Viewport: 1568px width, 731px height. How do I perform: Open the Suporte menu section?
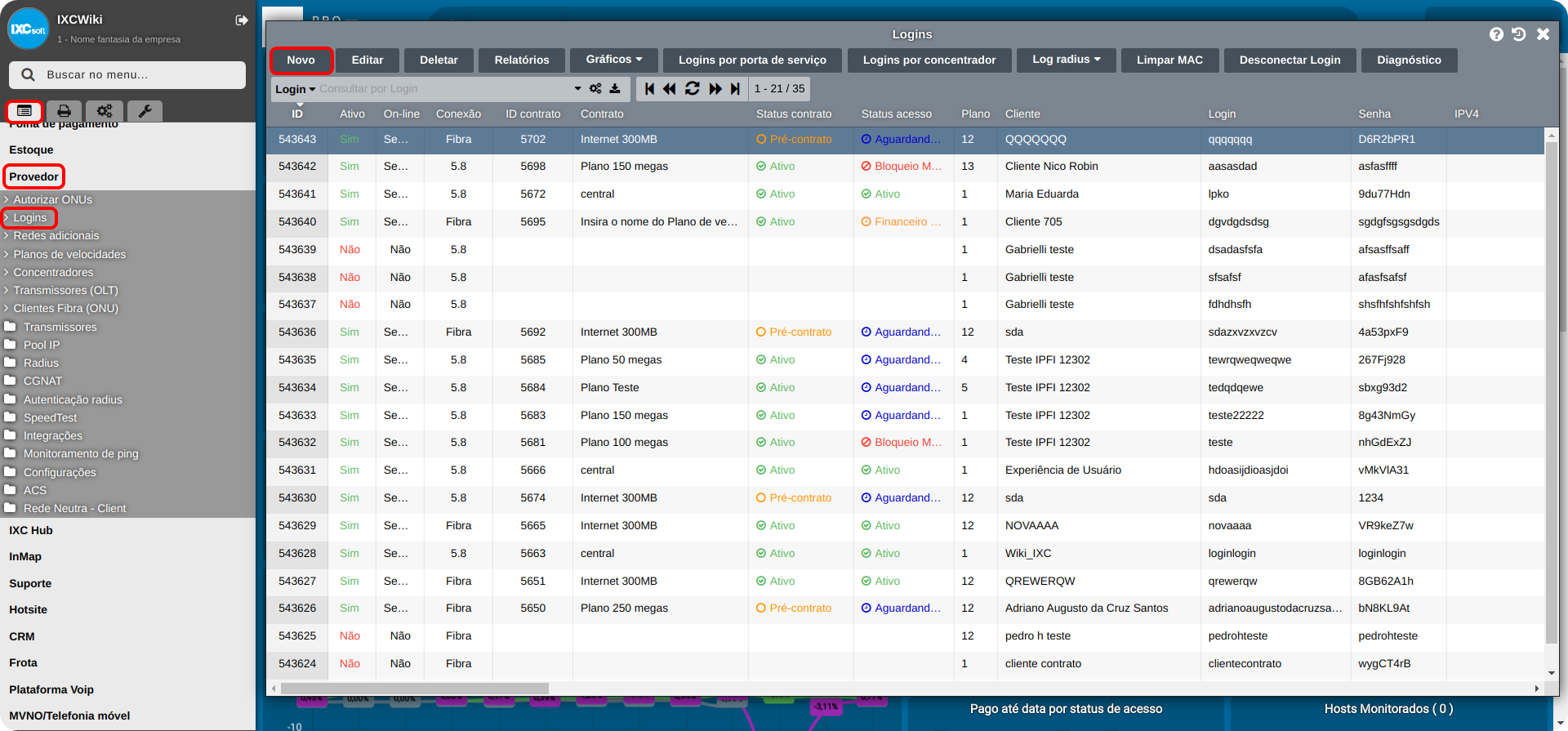click(30, 583)
